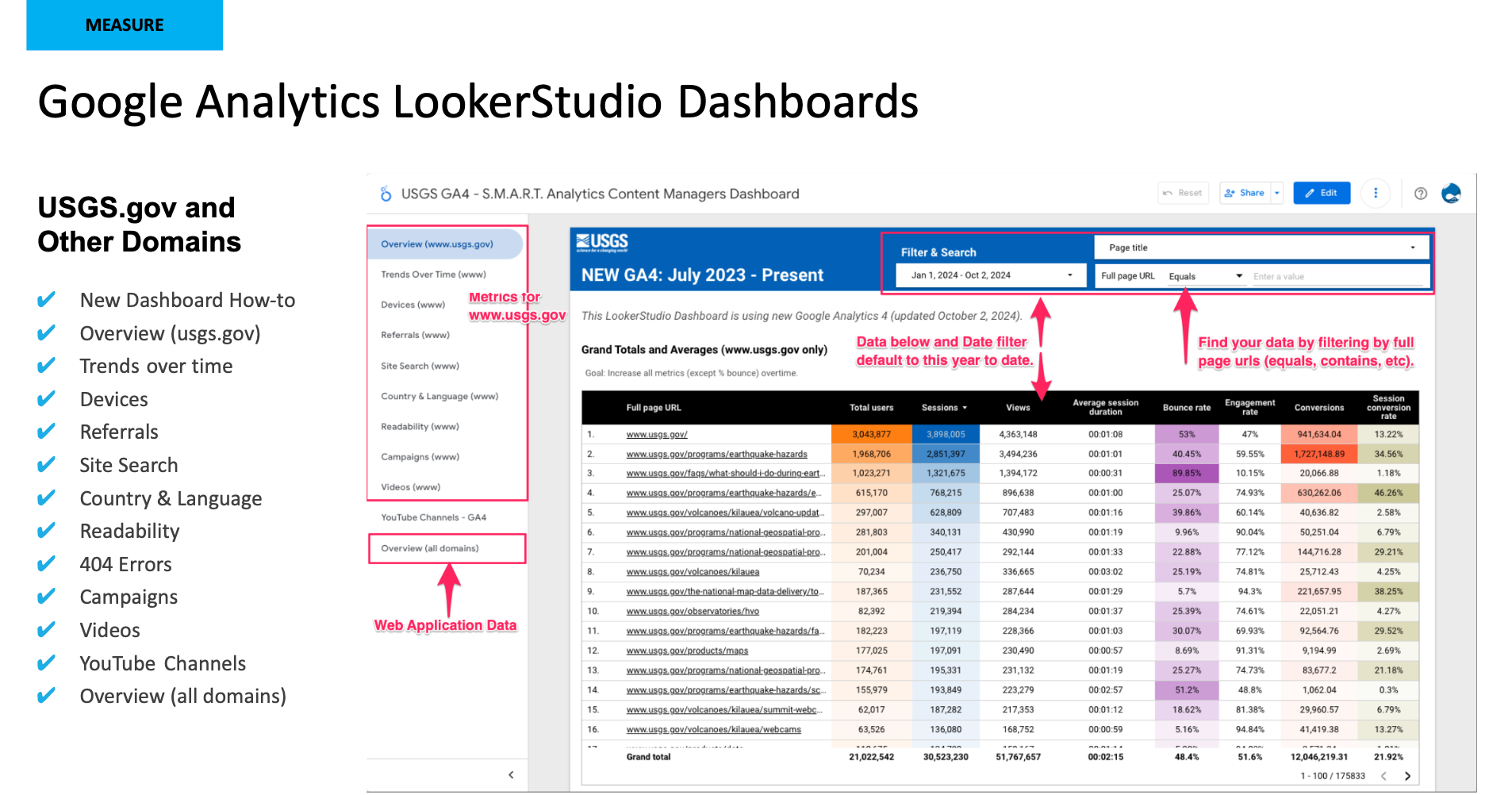
Task: Collapse the left navigation panel chevron
Action: (x=511, y=774)
